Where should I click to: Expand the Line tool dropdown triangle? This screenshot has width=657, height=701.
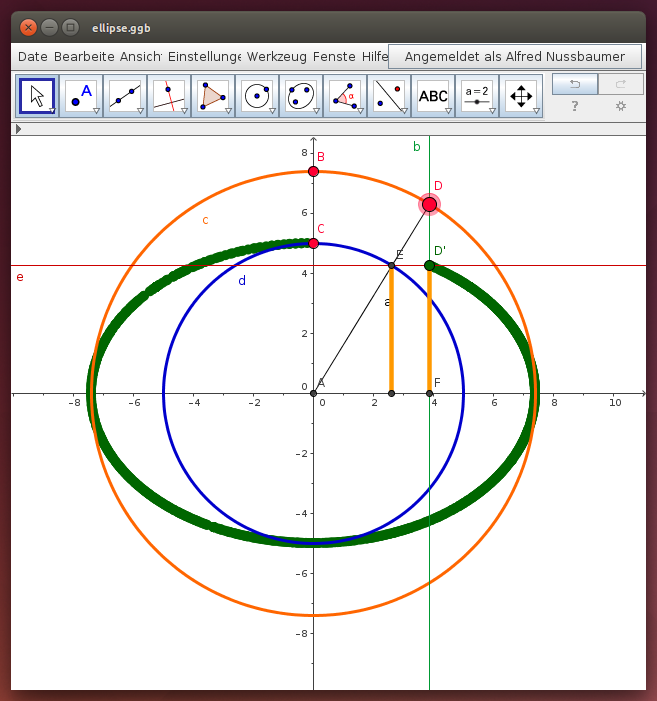[x=140, y=111]
